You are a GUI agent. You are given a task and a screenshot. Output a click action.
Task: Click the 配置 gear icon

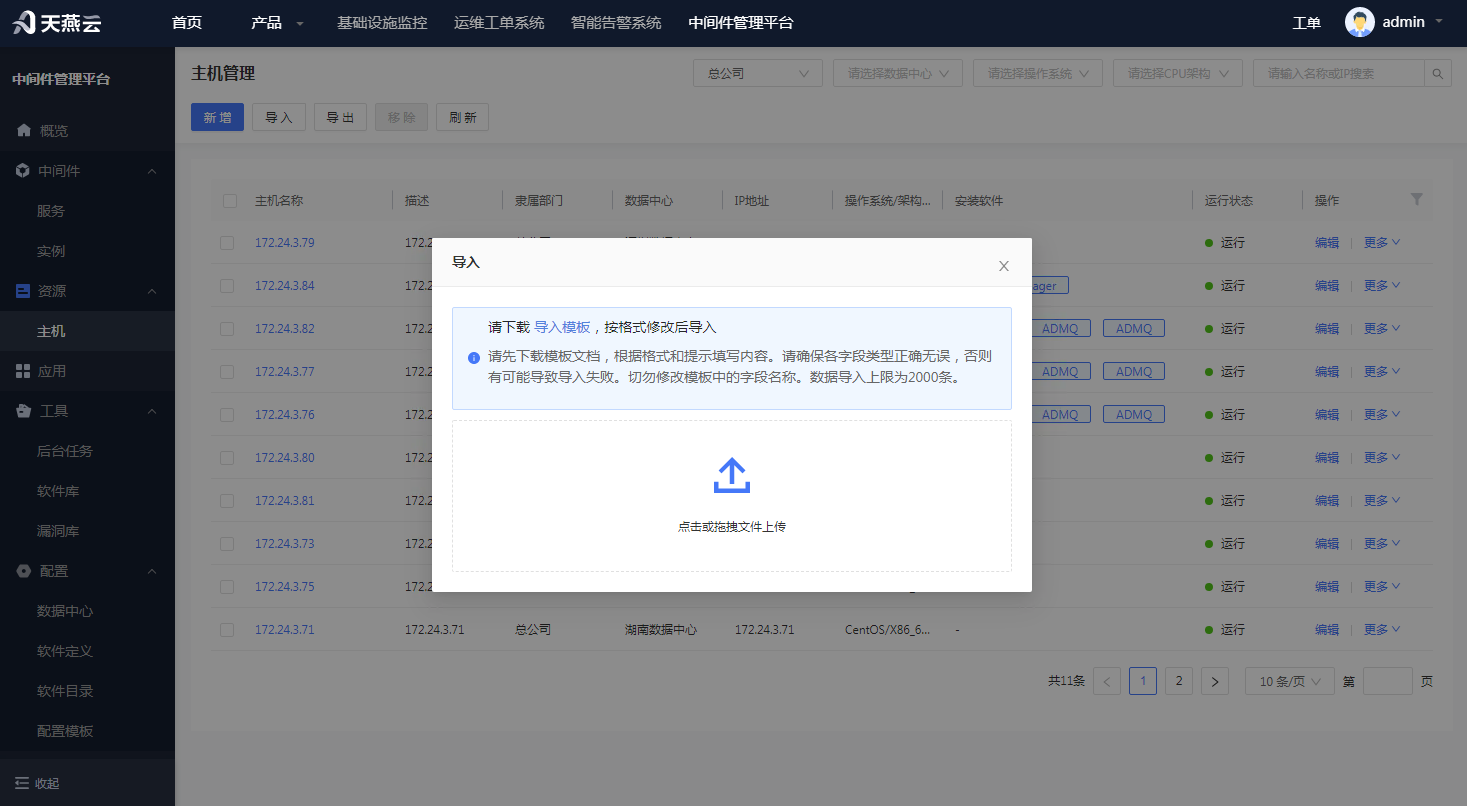tap(23, 571)
